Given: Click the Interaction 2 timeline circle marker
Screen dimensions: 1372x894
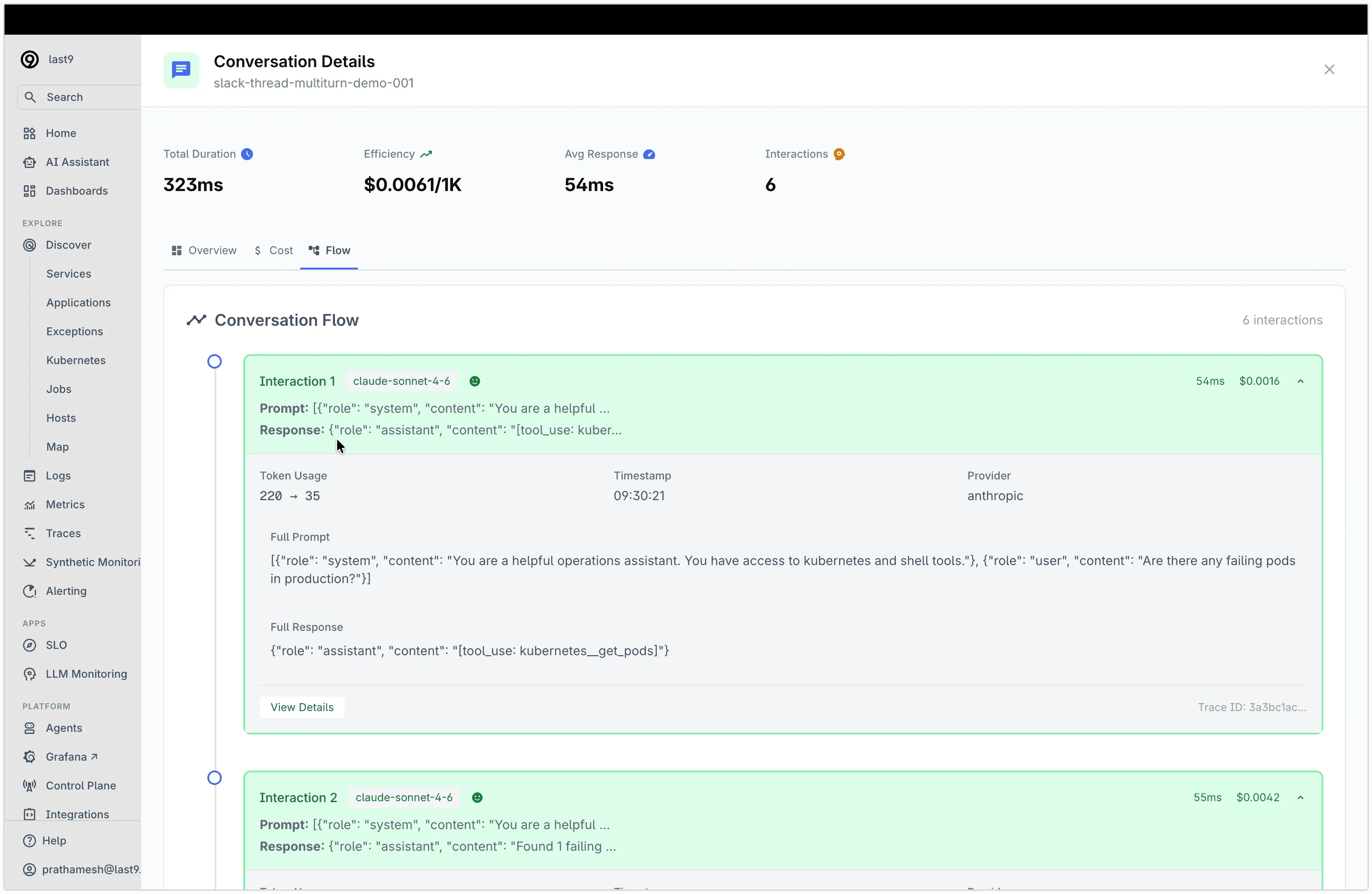Looking at the screenshot, I should point(215,778).
